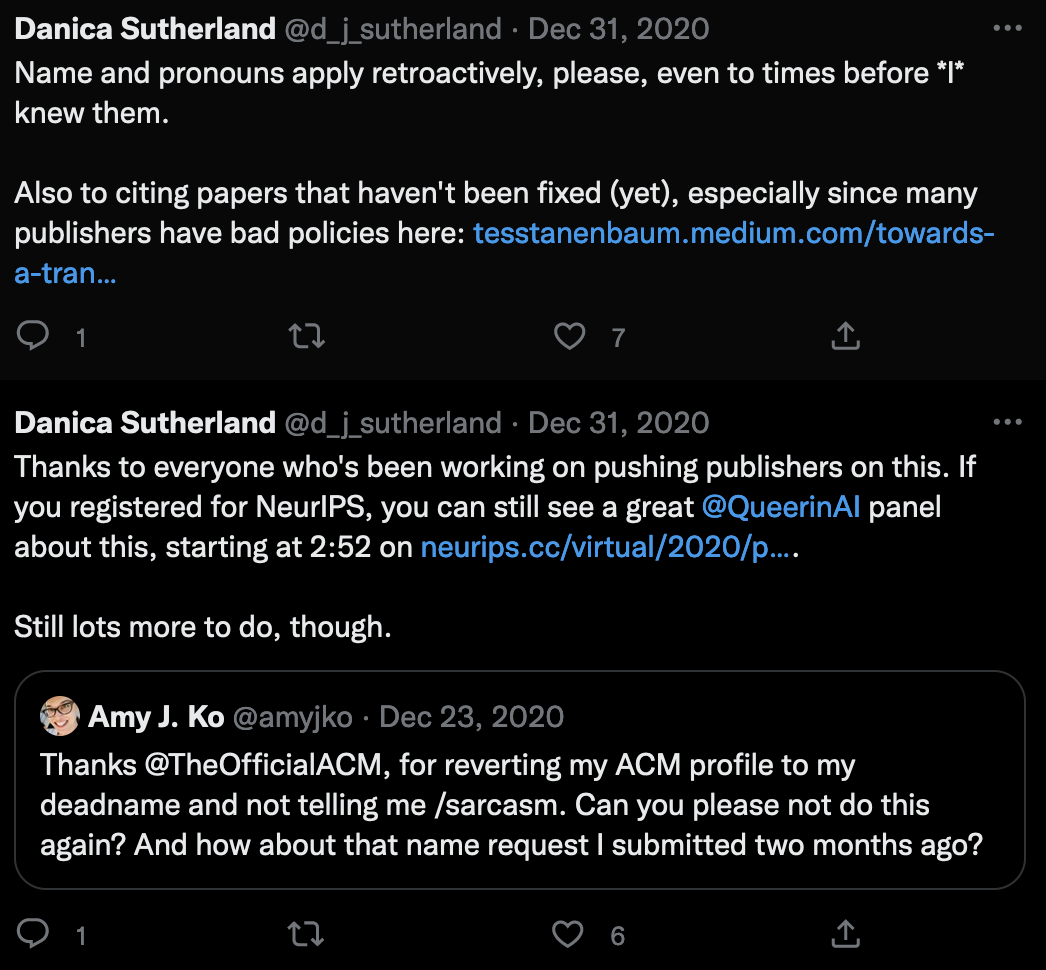Viewport: 1046px width, 970px height.
Task: Click the @d_j_sutherland handle on second tweet
Action: click(x=393, y=423)
